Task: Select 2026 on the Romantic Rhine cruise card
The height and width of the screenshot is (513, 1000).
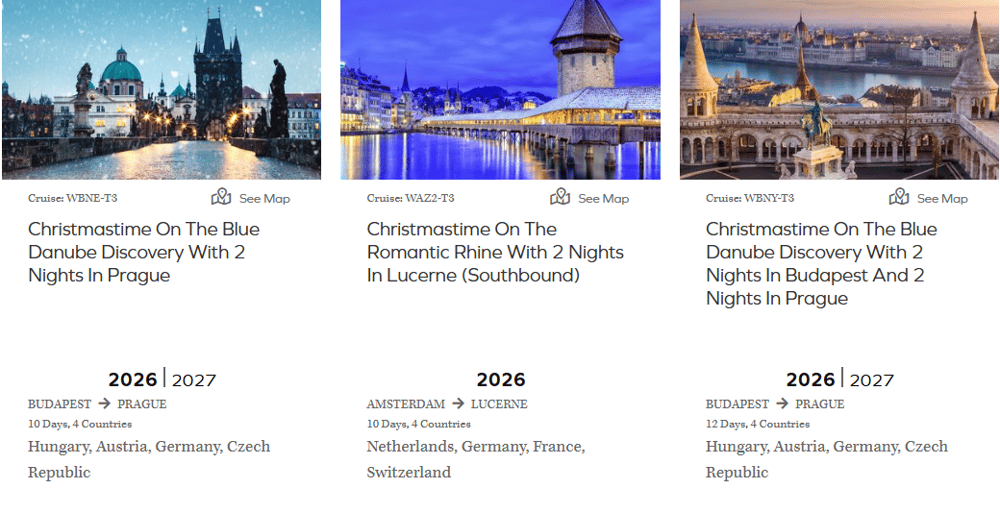Action: coord(501,380)
